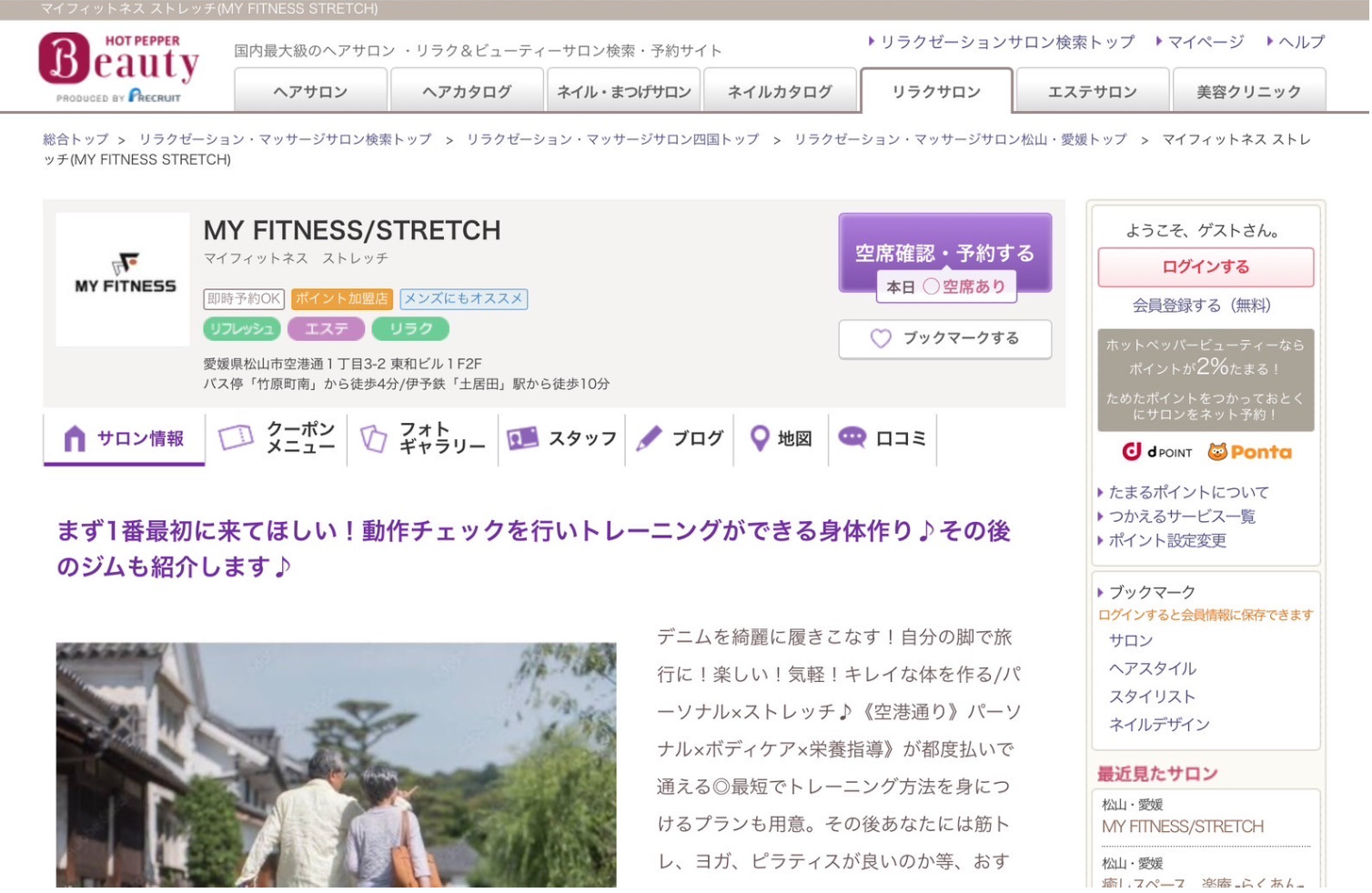Click the メンズにもオススメ badge
The image size is (1372, 893).
(x=463, y=298)
